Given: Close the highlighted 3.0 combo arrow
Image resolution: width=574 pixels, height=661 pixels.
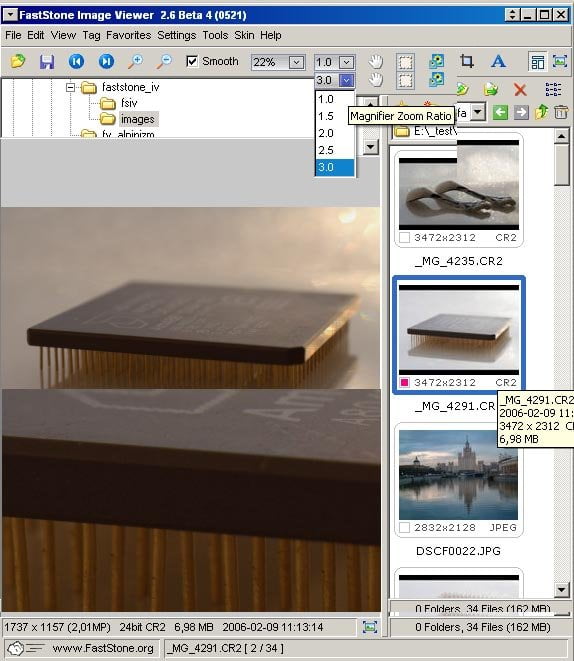Looking at the screenshot, I should [x=346, y=80].
